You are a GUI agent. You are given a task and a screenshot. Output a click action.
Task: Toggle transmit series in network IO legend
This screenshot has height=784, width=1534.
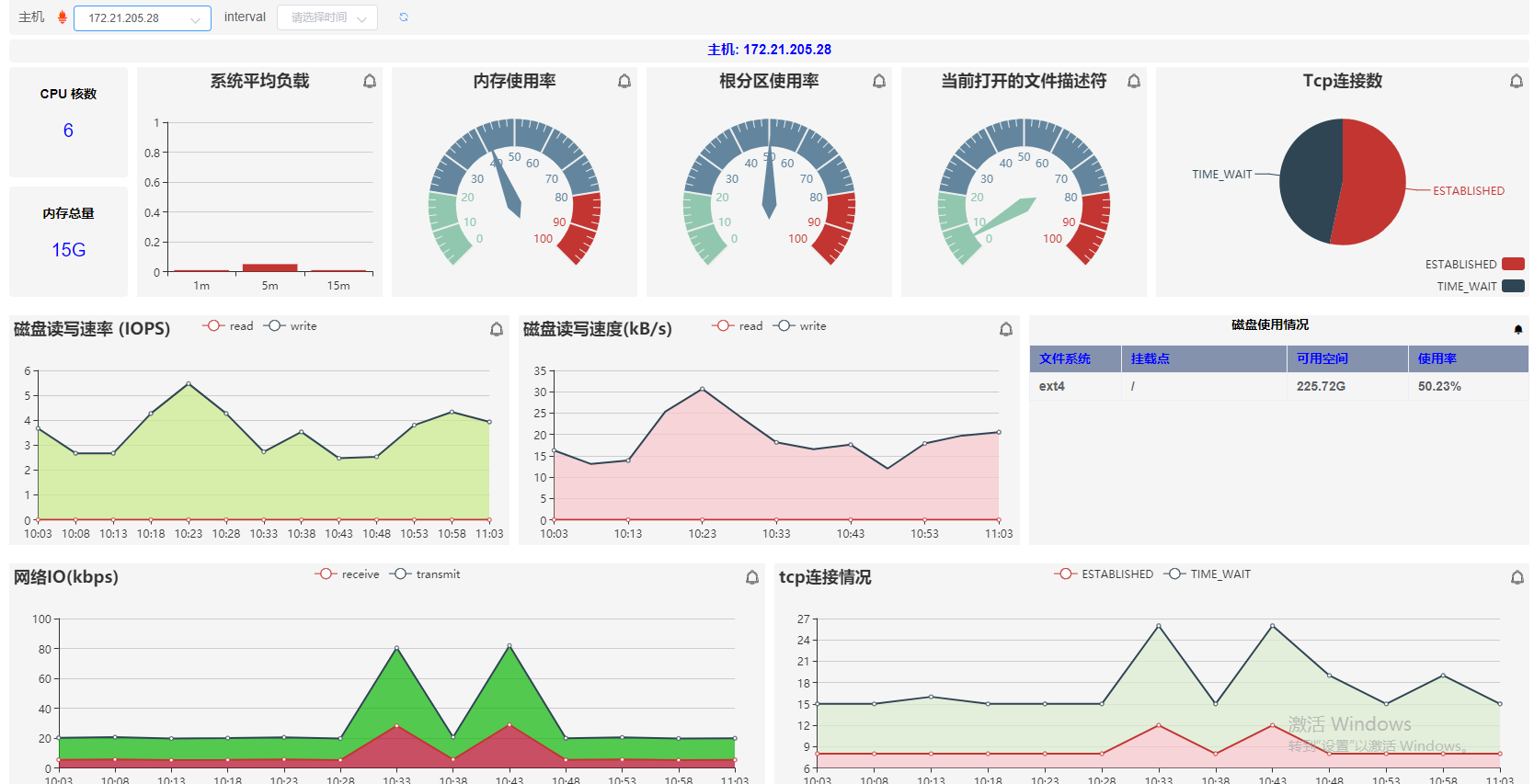pos(425,574)
